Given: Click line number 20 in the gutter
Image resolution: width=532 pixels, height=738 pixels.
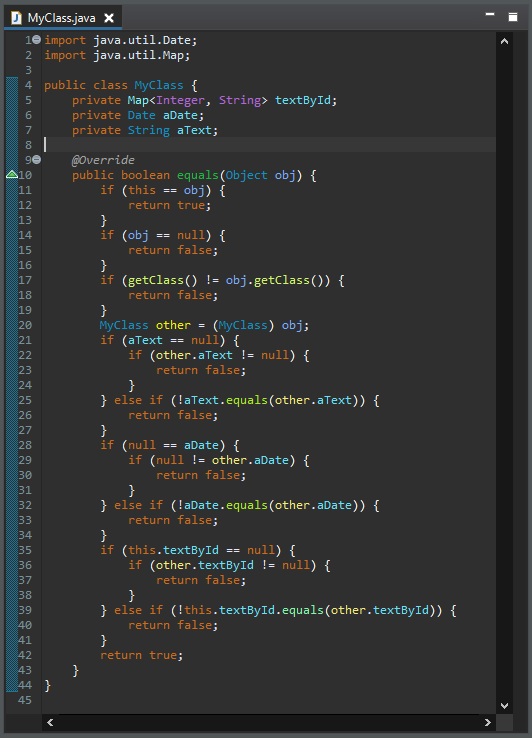Looking at the screenshot, I should 24,325.
